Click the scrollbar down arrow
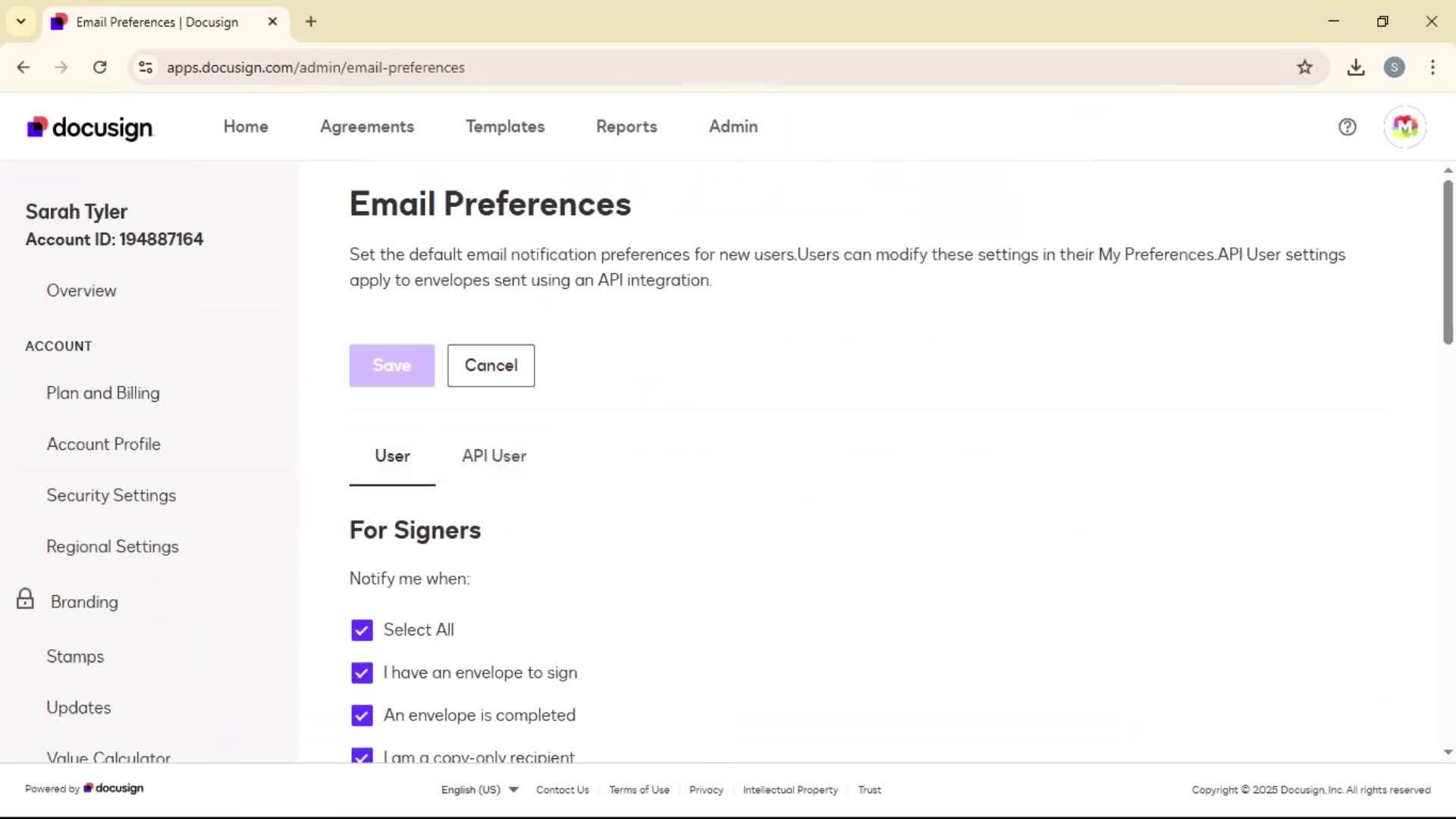Image resolution: width=1456 pixels, height=819 pixels. (x=1448, y=752)
